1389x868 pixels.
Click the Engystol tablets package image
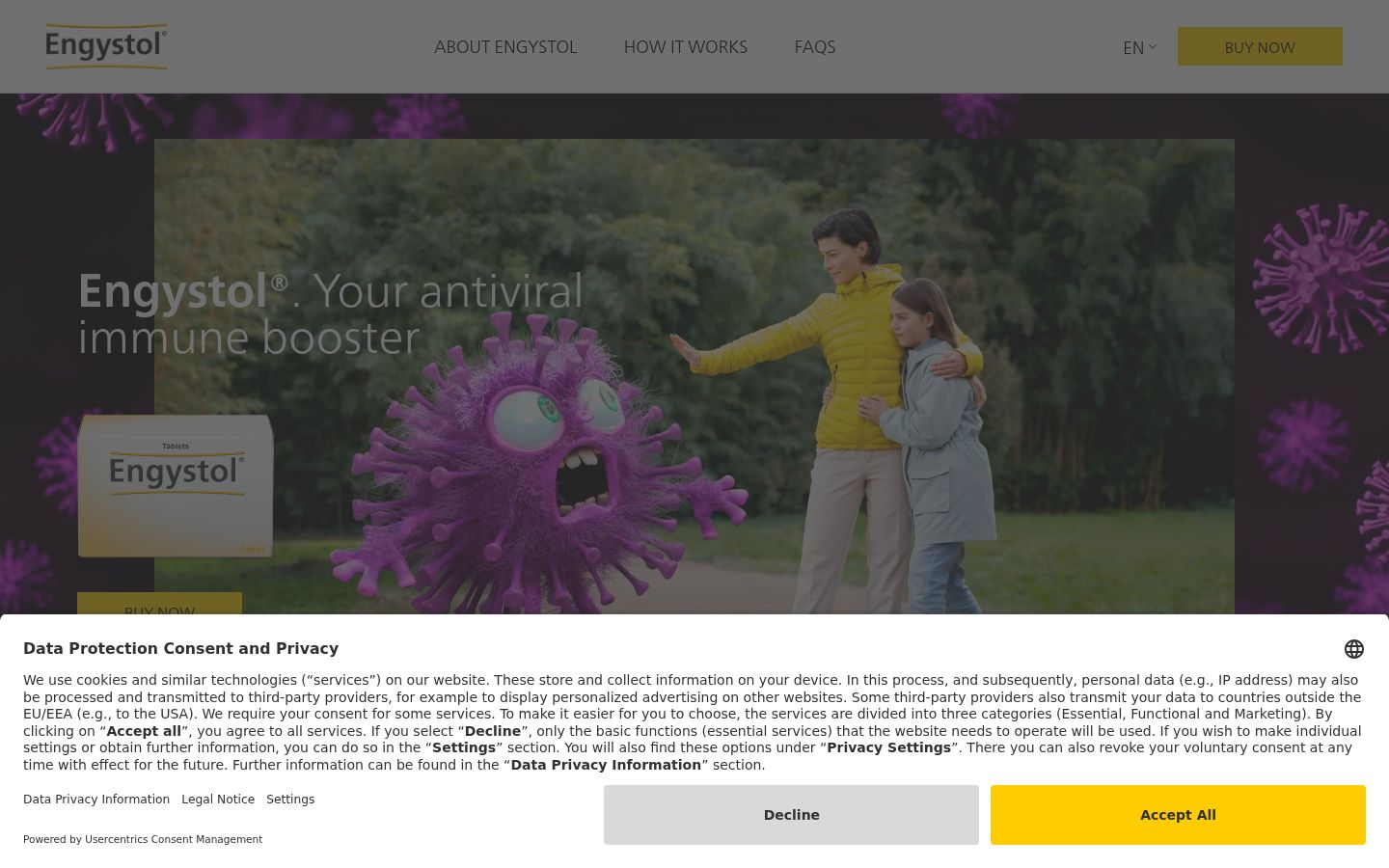pos(176,485)
